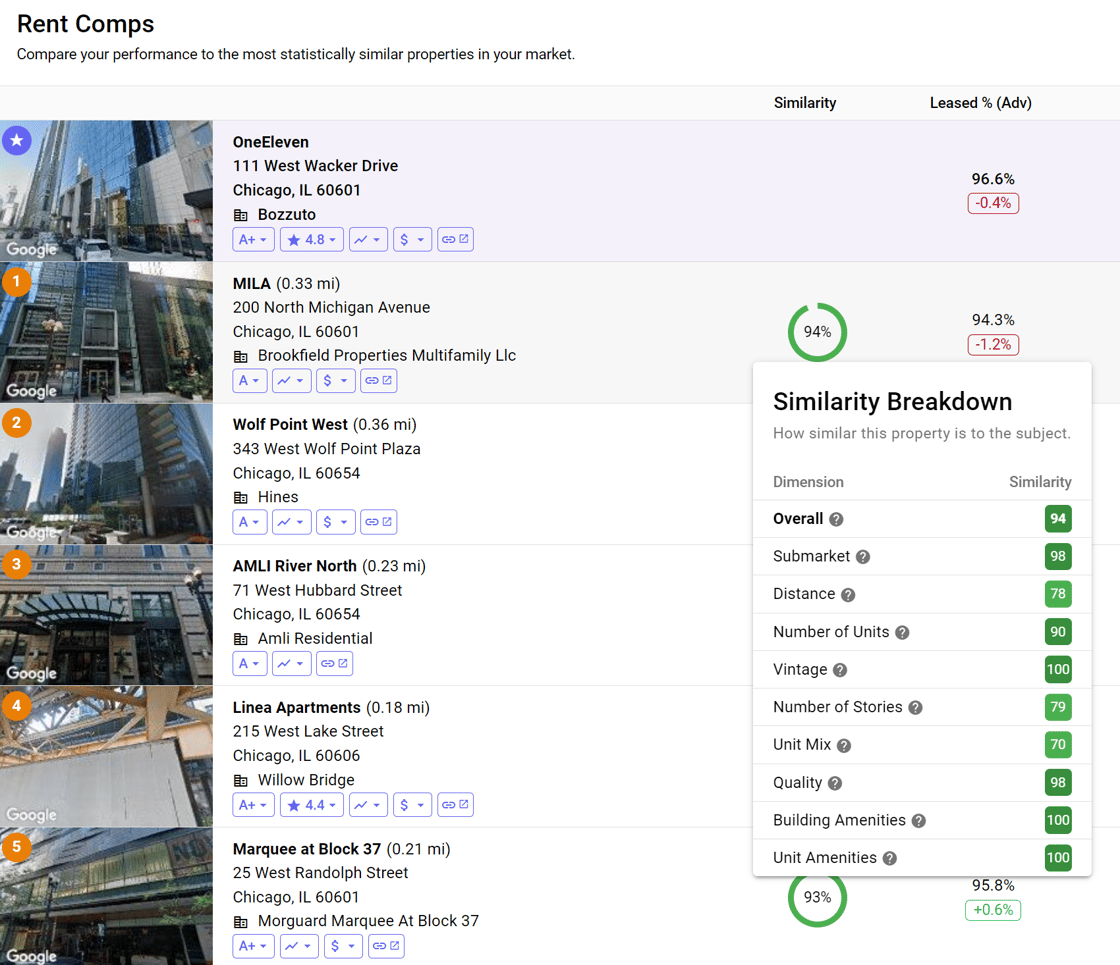Open the OneEleven external link icon
1120x965 pixels.
click(x=455, y=239)
